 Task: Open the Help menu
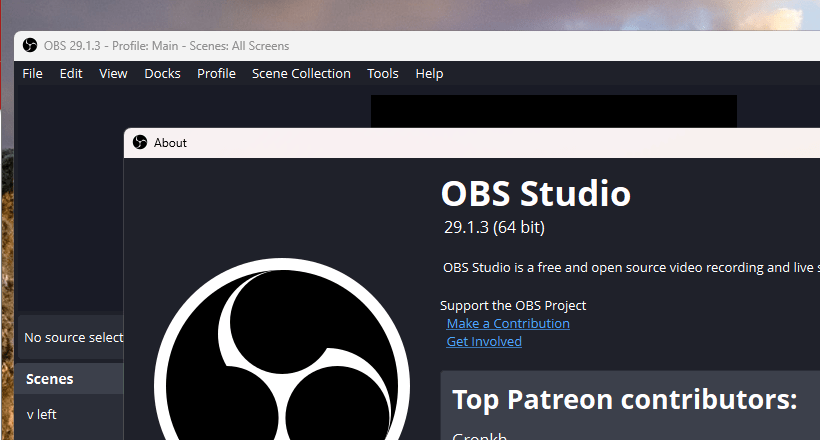[x=429, y=74]
